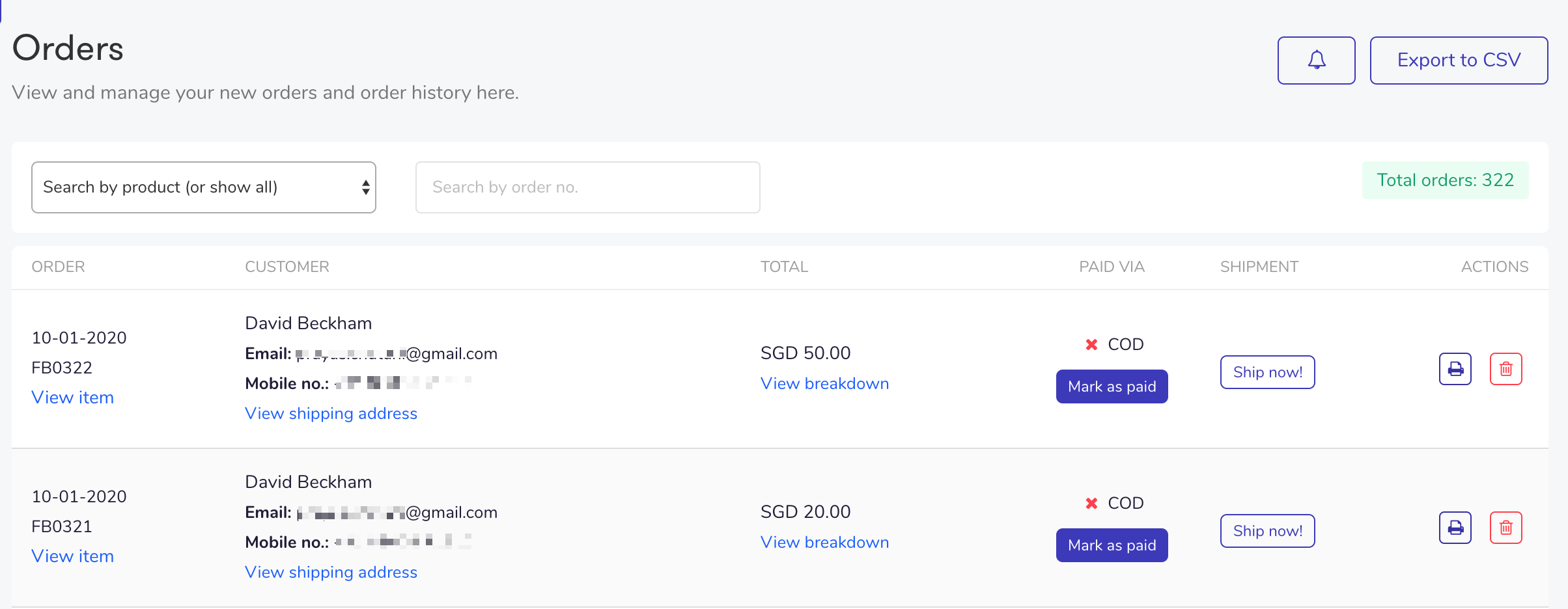
Task: Print order FB0321 with printer icon
Action: click(x=1455, y=528)
